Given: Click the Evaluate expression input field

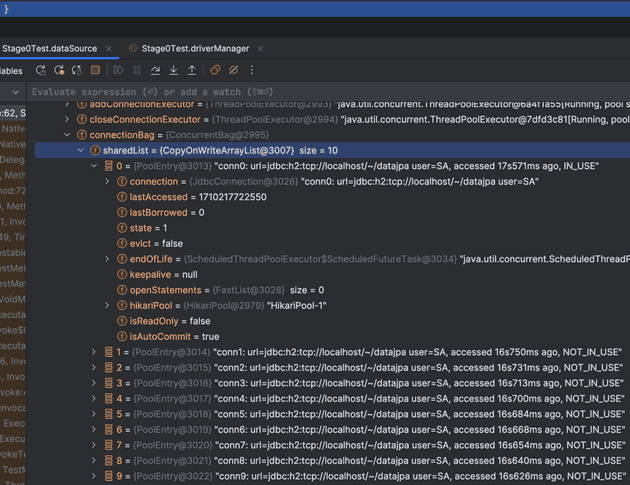Looking at the screenshot, I should click(329, 92).
